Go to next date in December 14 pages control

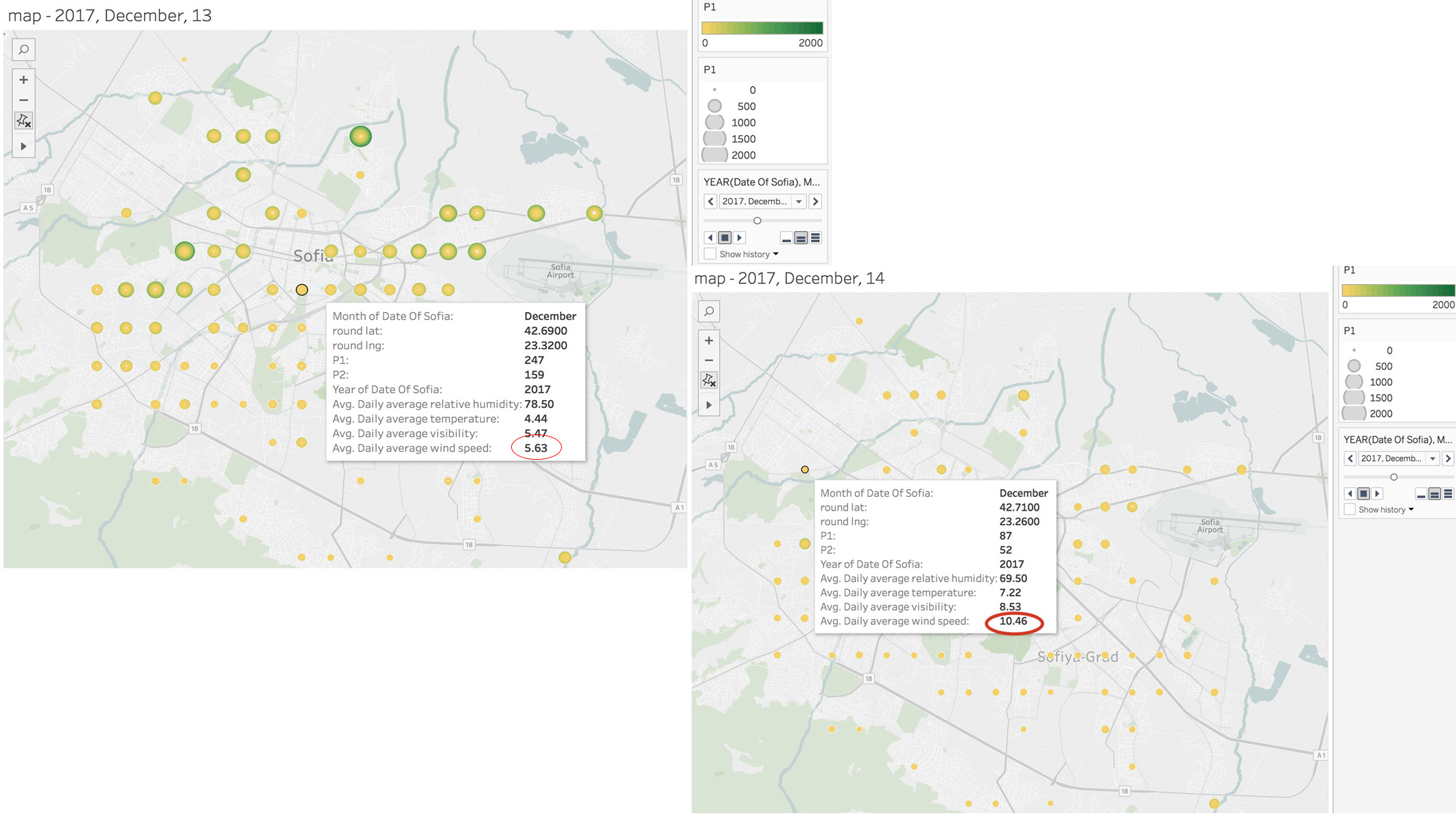coord(1448,458)
